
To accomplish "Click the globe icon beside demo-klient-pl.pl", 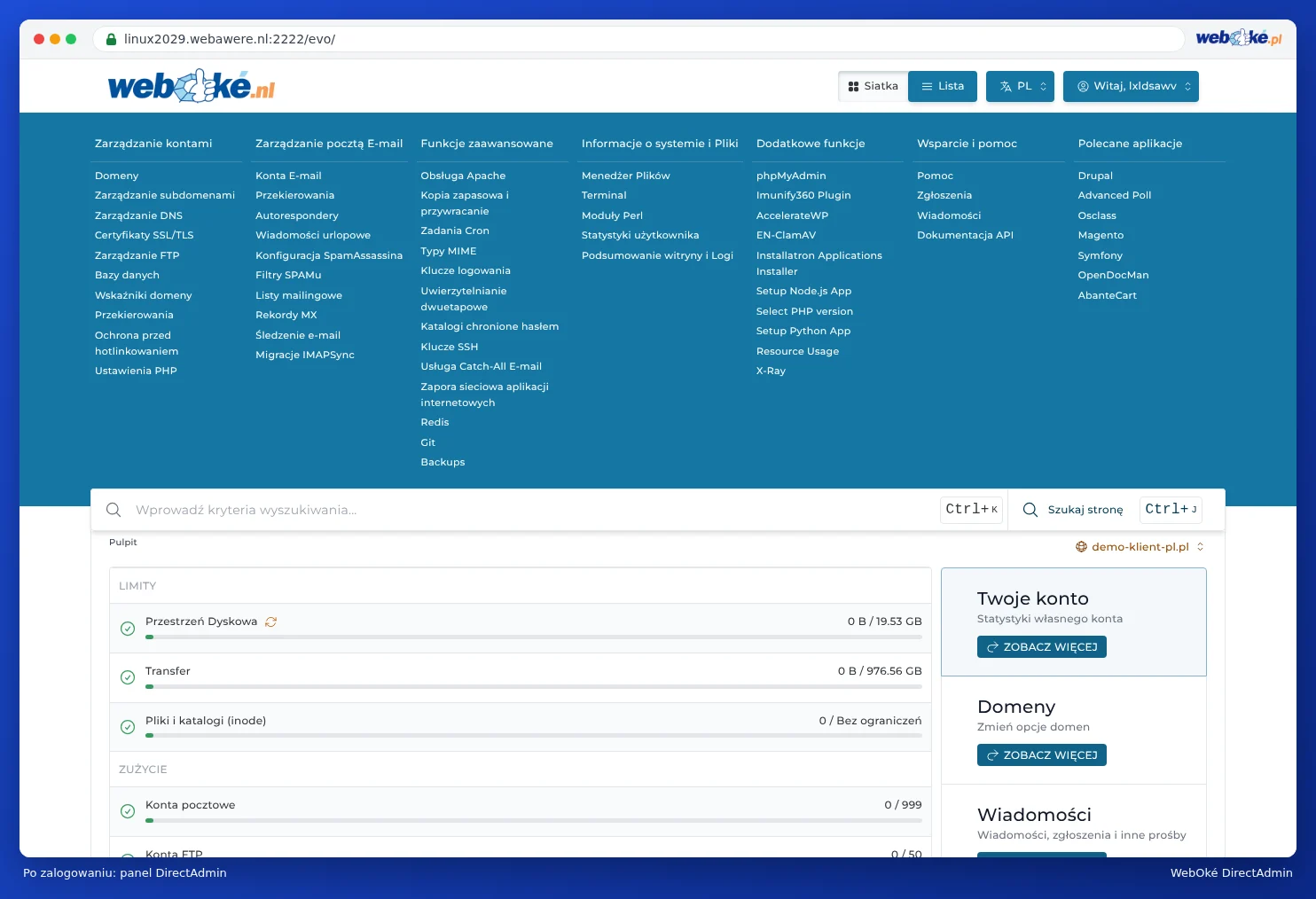I will pyautogui.click(x=1081, y=547).
